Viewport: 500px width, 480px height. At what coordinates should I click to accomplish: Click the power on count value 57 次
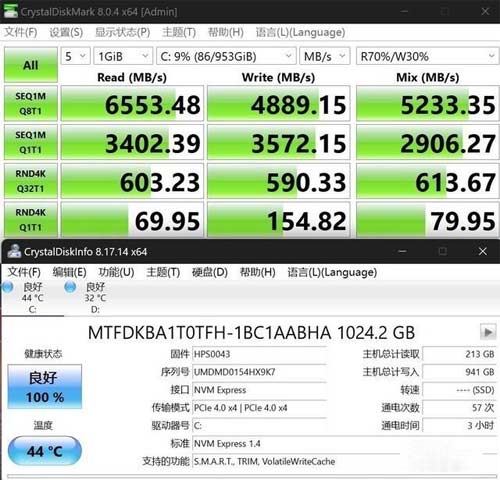[x=459, y=408]
